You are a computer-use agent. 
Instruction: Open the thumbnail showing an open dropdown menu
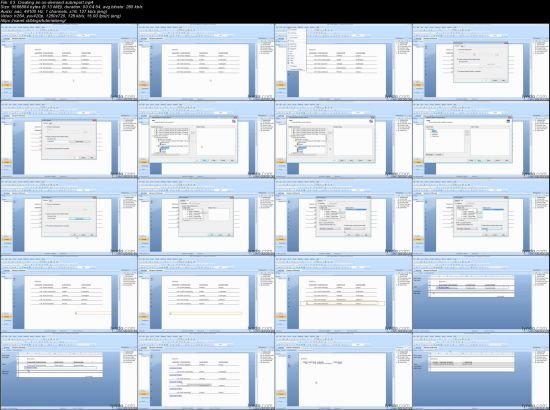(343, 62)
